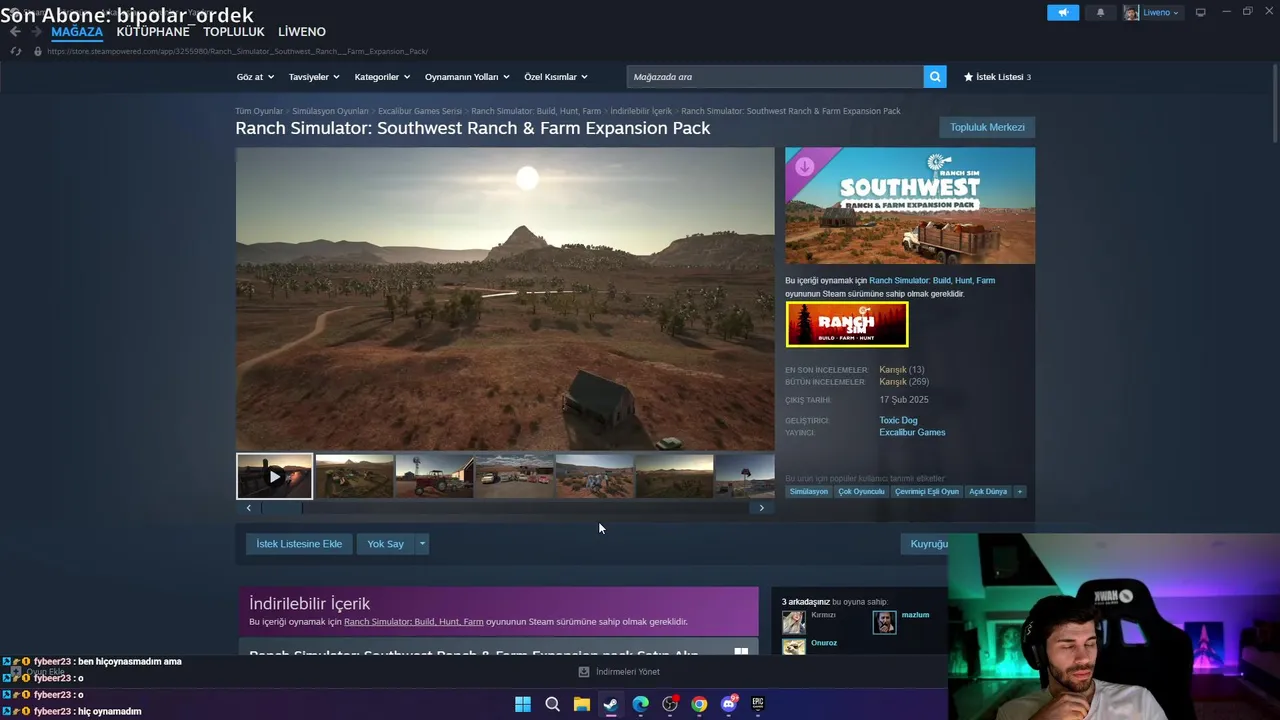The image size is (1280, 720).
Task: Click the Steam store URL address bar
Action: (238, 51)
